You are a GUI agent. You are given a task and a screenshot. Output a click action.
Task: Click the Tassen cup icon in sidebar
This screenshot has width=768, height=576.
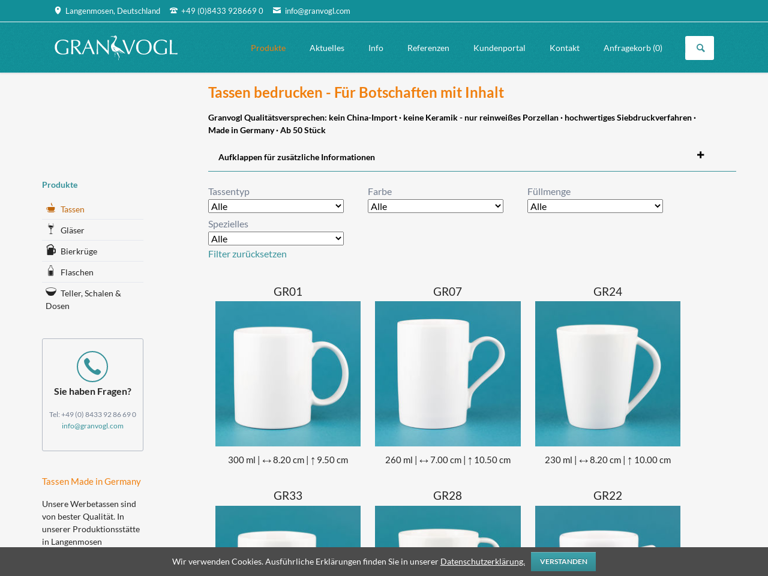[x=51, y=209]
